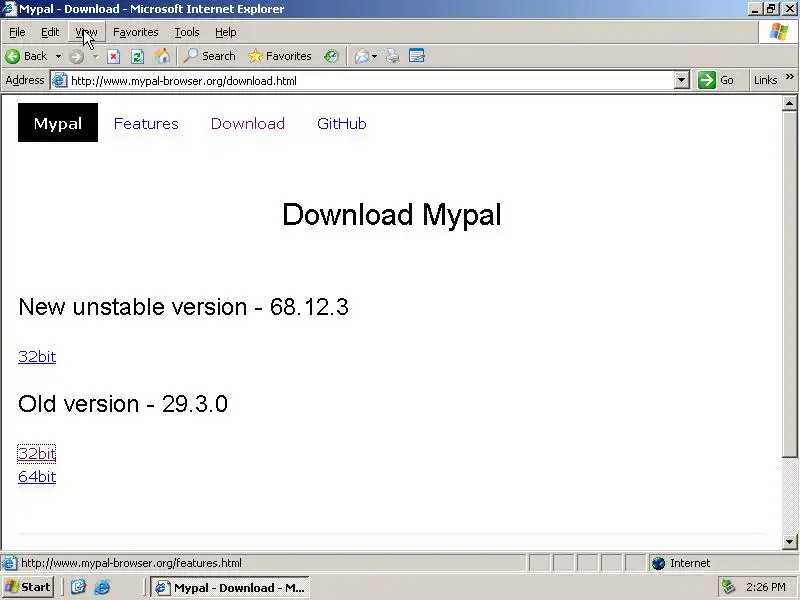Open the Tools menu
Screen dimensions: 800x600
point(187,32)
